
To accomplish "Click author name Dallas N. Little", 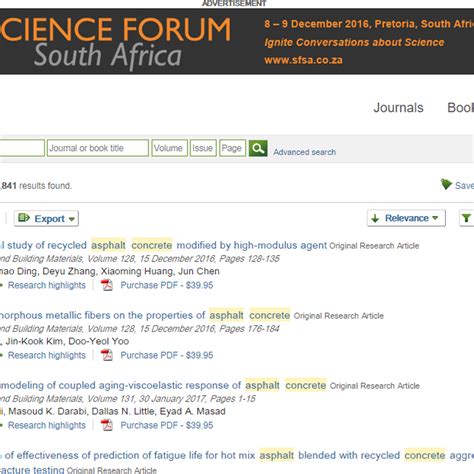I will pos(123,411).
